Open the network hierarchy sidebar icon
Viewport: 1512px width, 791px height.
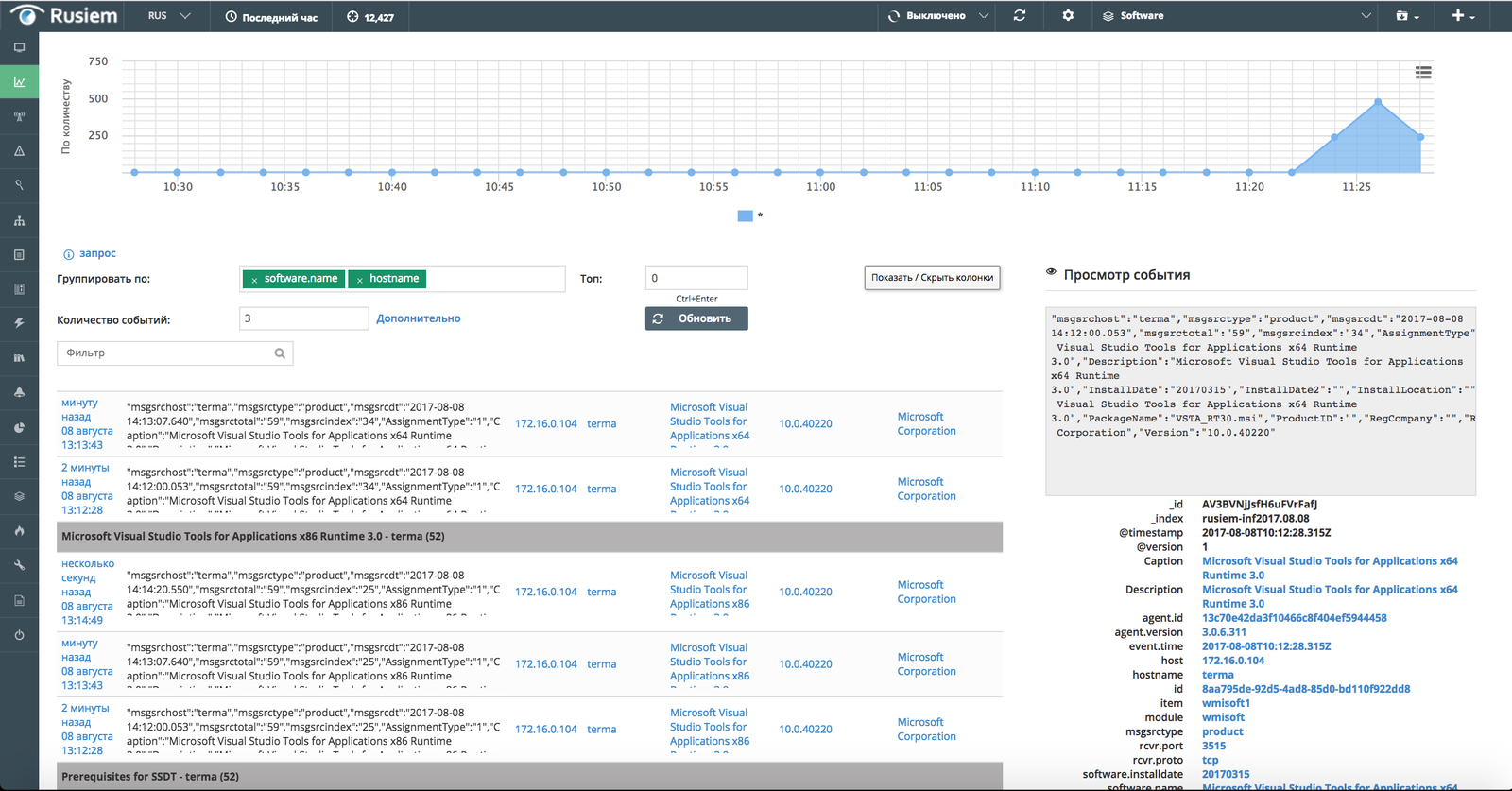[x=19, y=220]
